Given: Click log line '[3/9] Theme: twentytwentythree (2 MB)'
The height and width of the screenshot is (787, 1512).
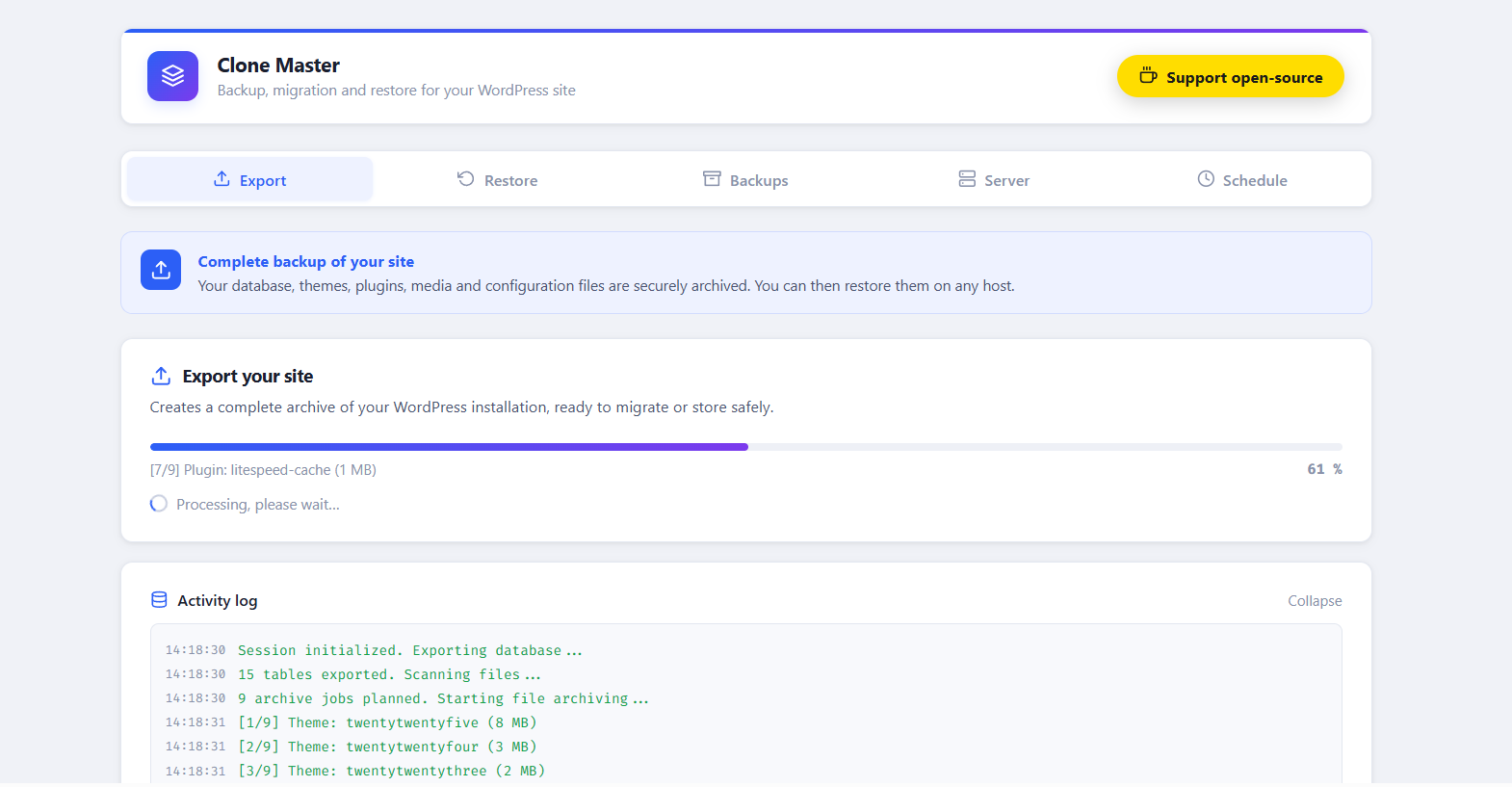Looking at the screenshot, I should [392, 772].
